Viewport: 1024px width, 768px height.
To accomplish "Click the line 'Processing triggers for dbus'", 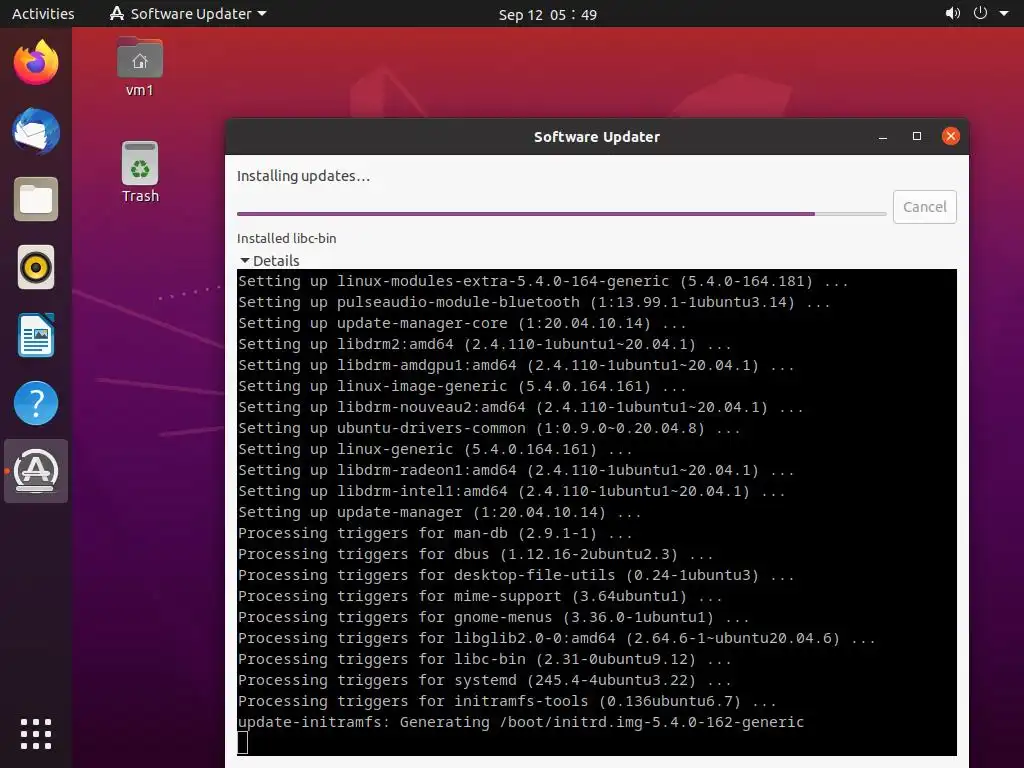I will 475,554.
